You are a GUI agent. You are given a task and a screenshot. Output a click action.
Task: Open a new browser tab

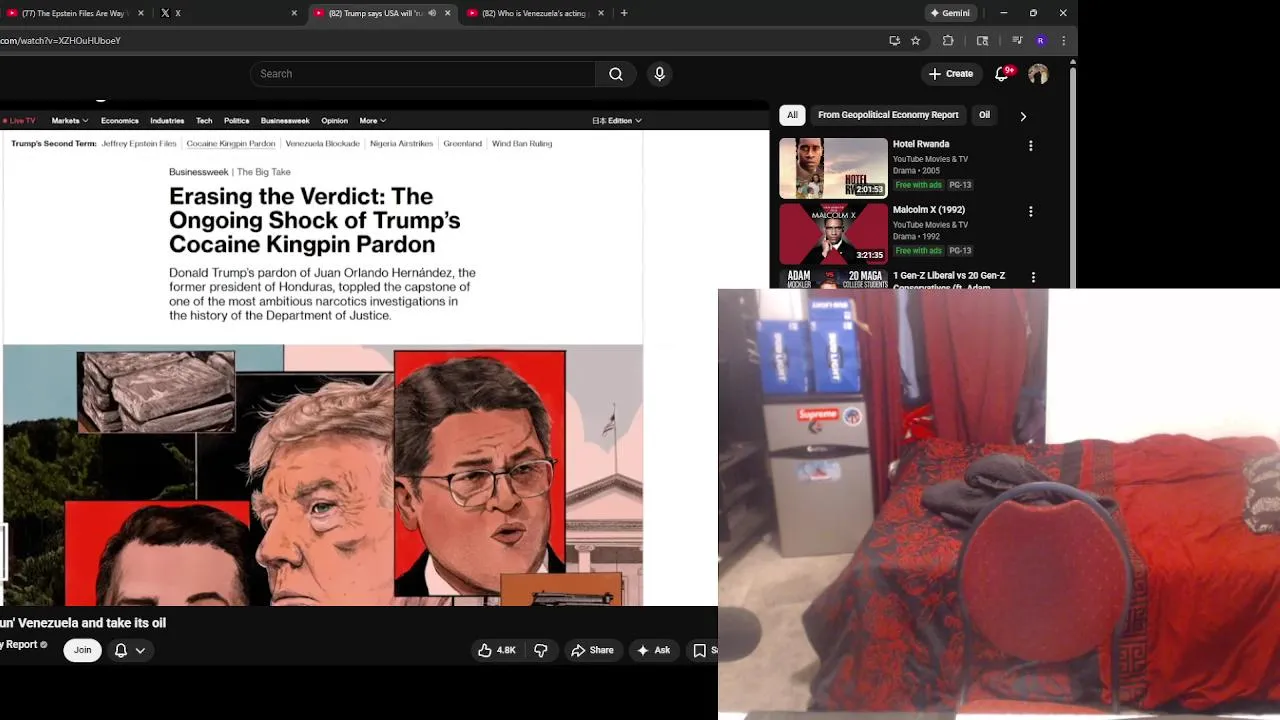point(624,13)
